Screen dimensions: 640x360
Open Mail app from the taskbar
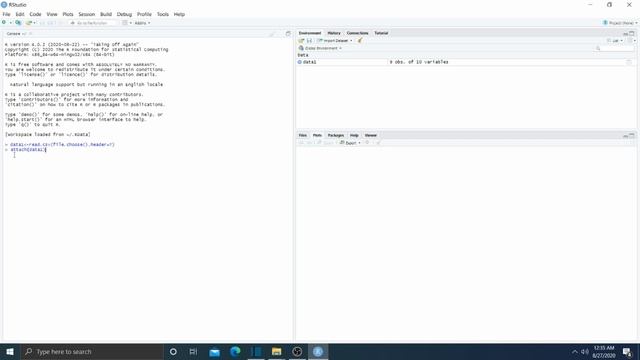[x=214, y=351]
